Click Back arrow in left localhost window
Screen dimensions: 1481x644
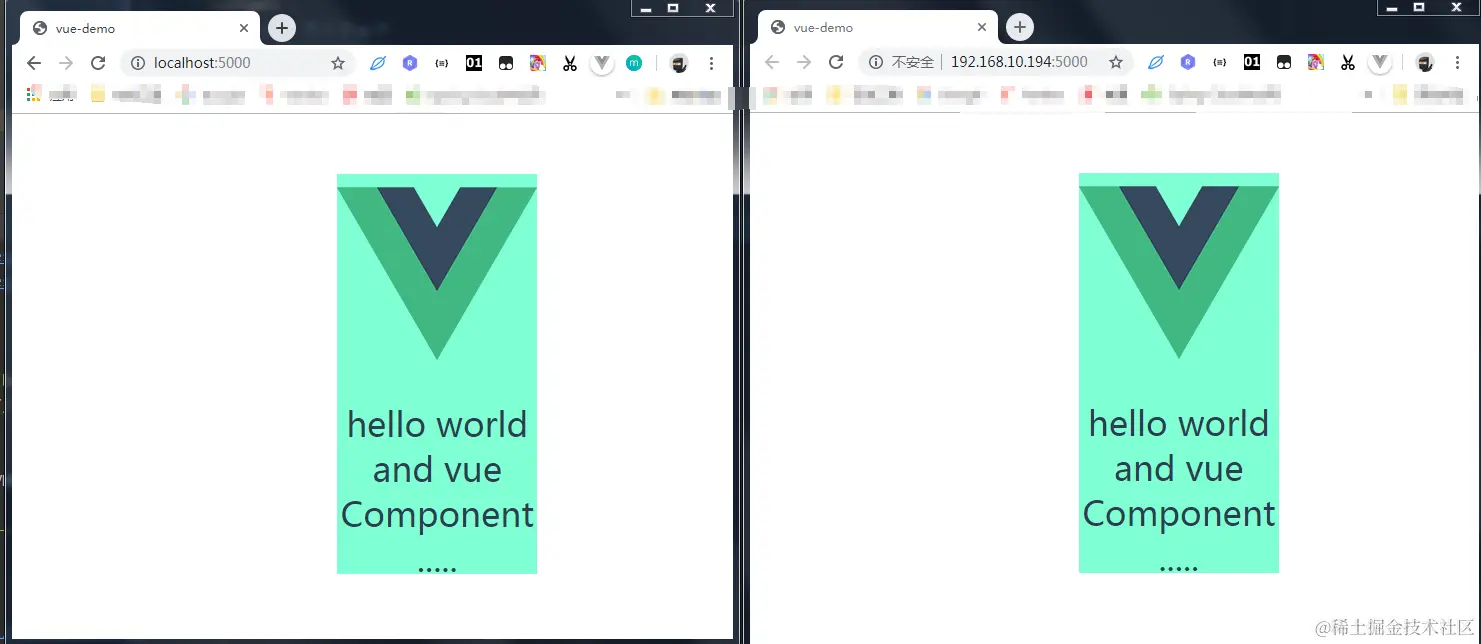click(34, 63)
